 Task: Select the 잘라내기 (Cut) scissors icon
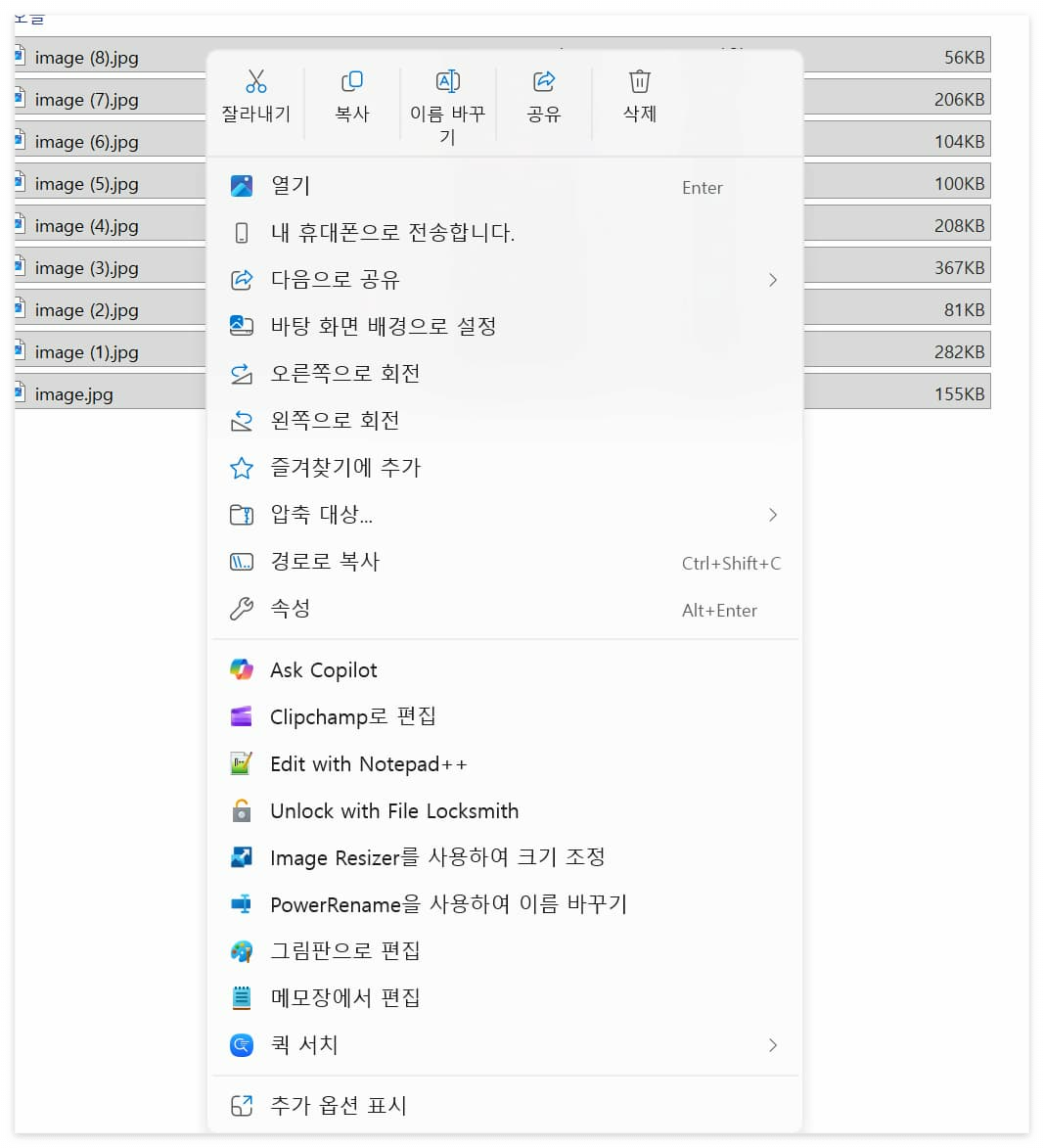click(256, 81)
